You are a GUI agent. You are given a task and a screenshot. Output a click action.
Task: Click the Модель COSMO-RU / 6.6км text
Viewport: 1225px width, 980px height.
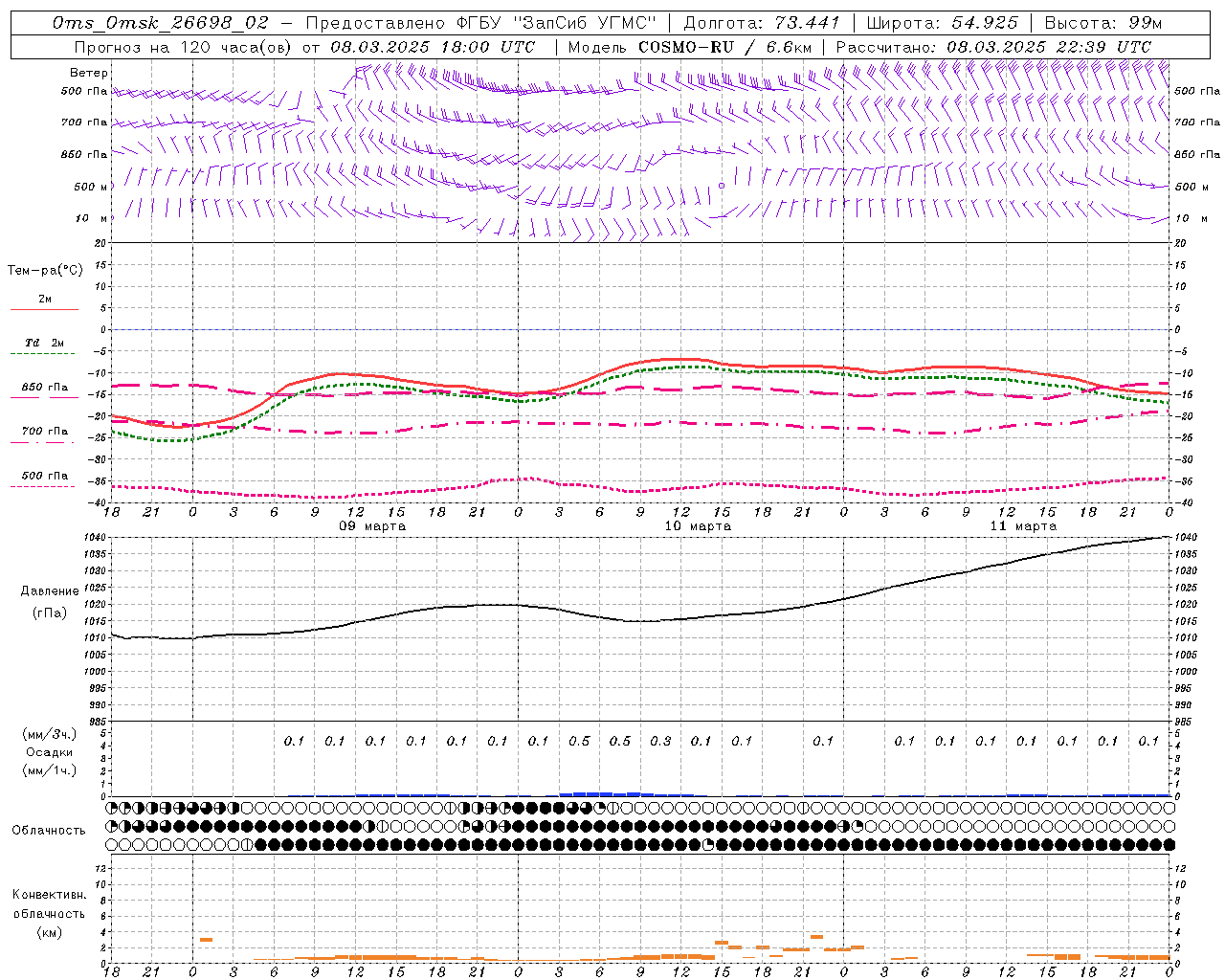(x=689, y=47)
